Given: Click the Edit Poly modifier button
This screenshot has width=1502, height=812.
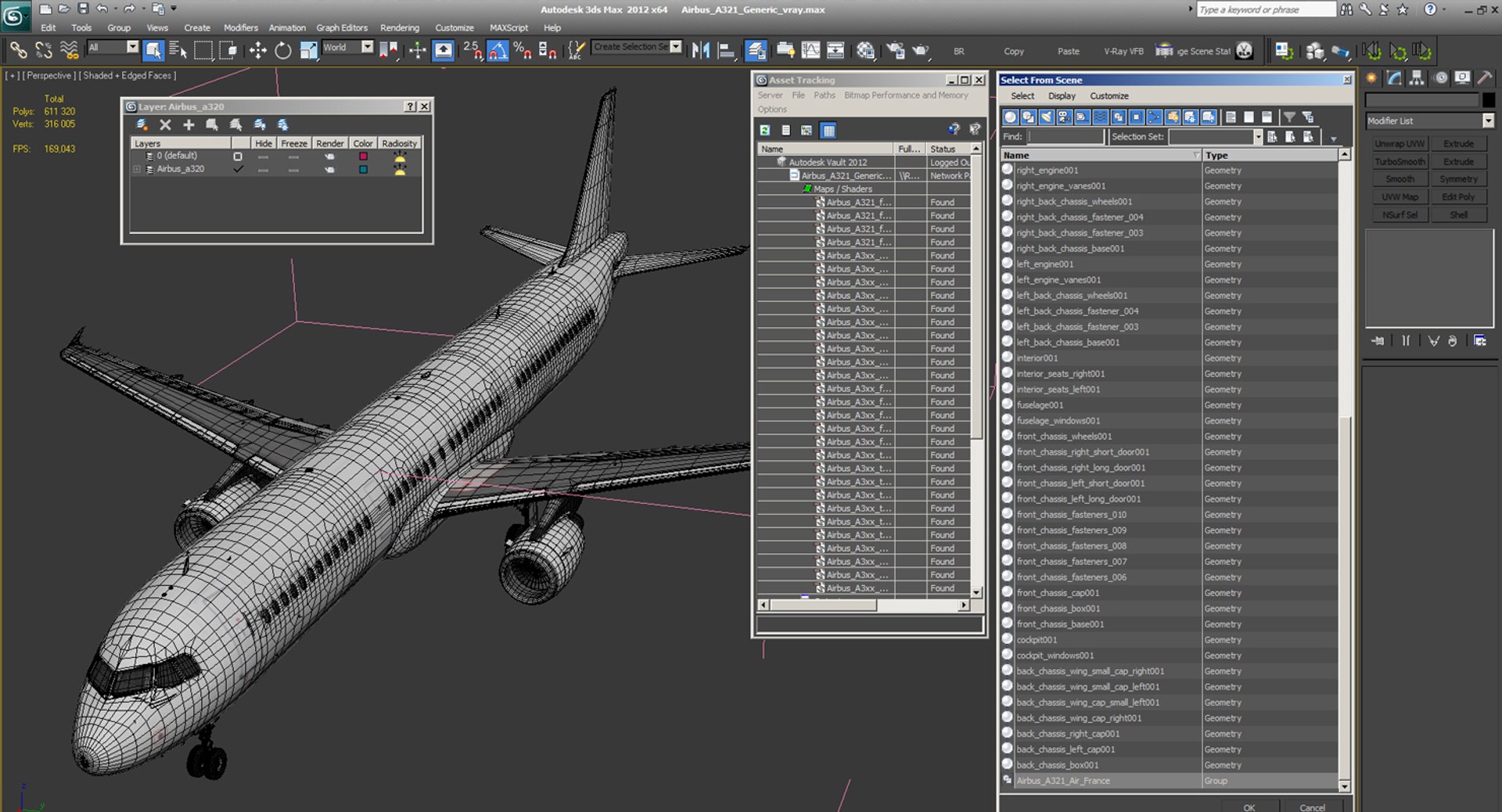Looking at the screenshot, I should 1458,197.
